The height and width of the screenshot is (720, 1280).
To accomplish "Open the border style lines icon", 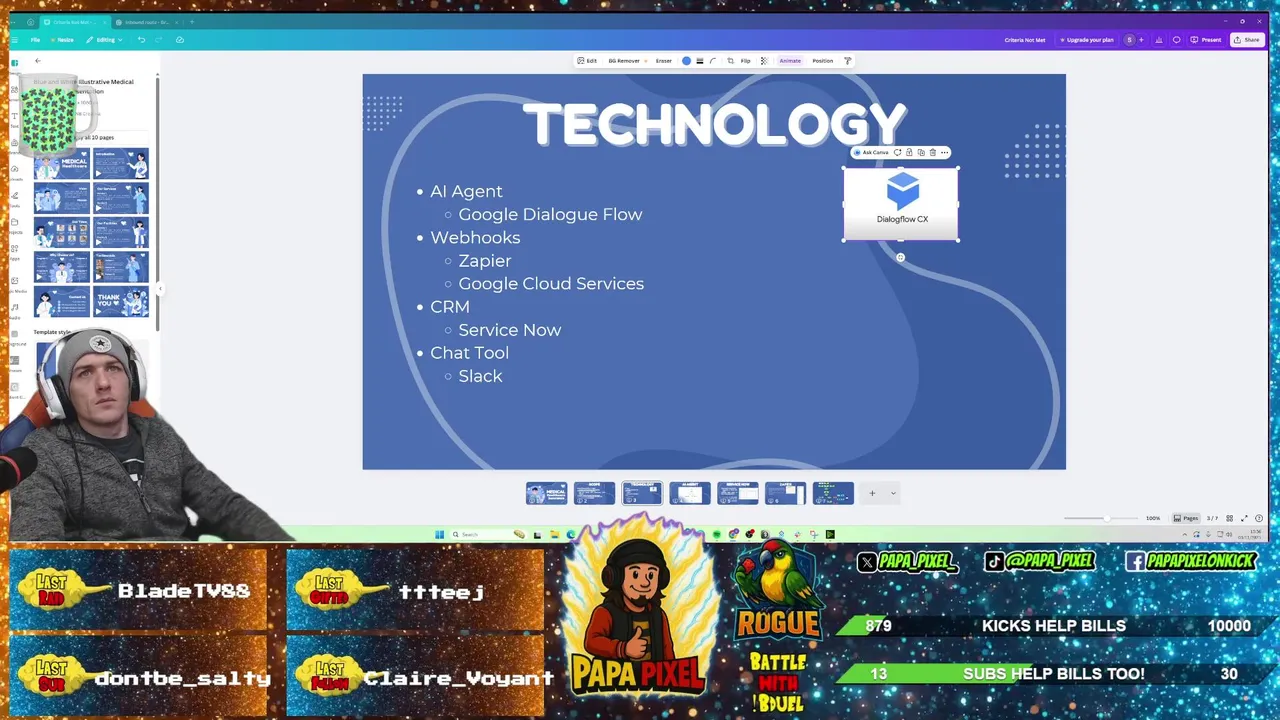I will (699, 61).
